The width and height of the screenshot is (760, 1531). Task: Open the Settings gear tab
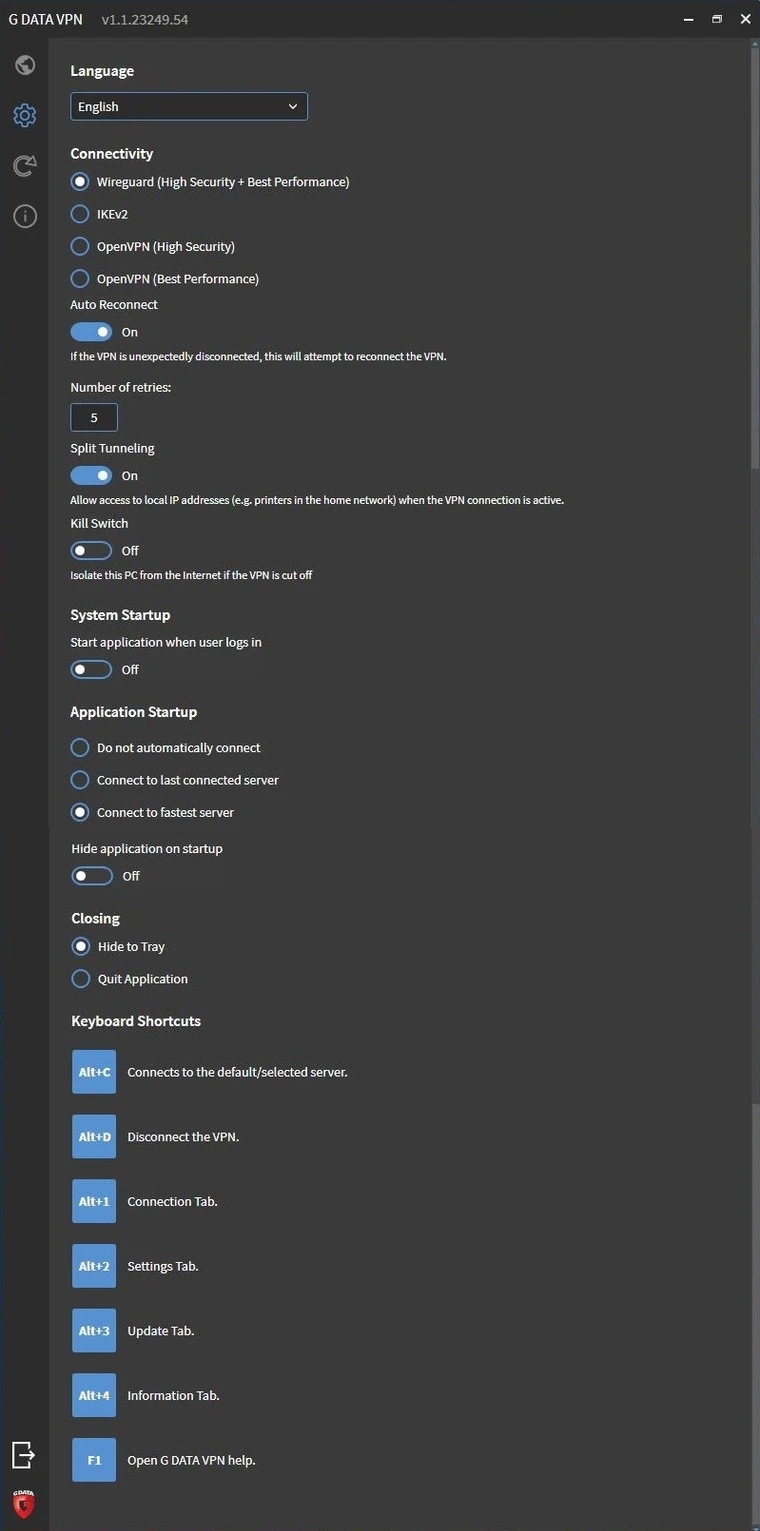pyautogui.click(x=25, y=115)
